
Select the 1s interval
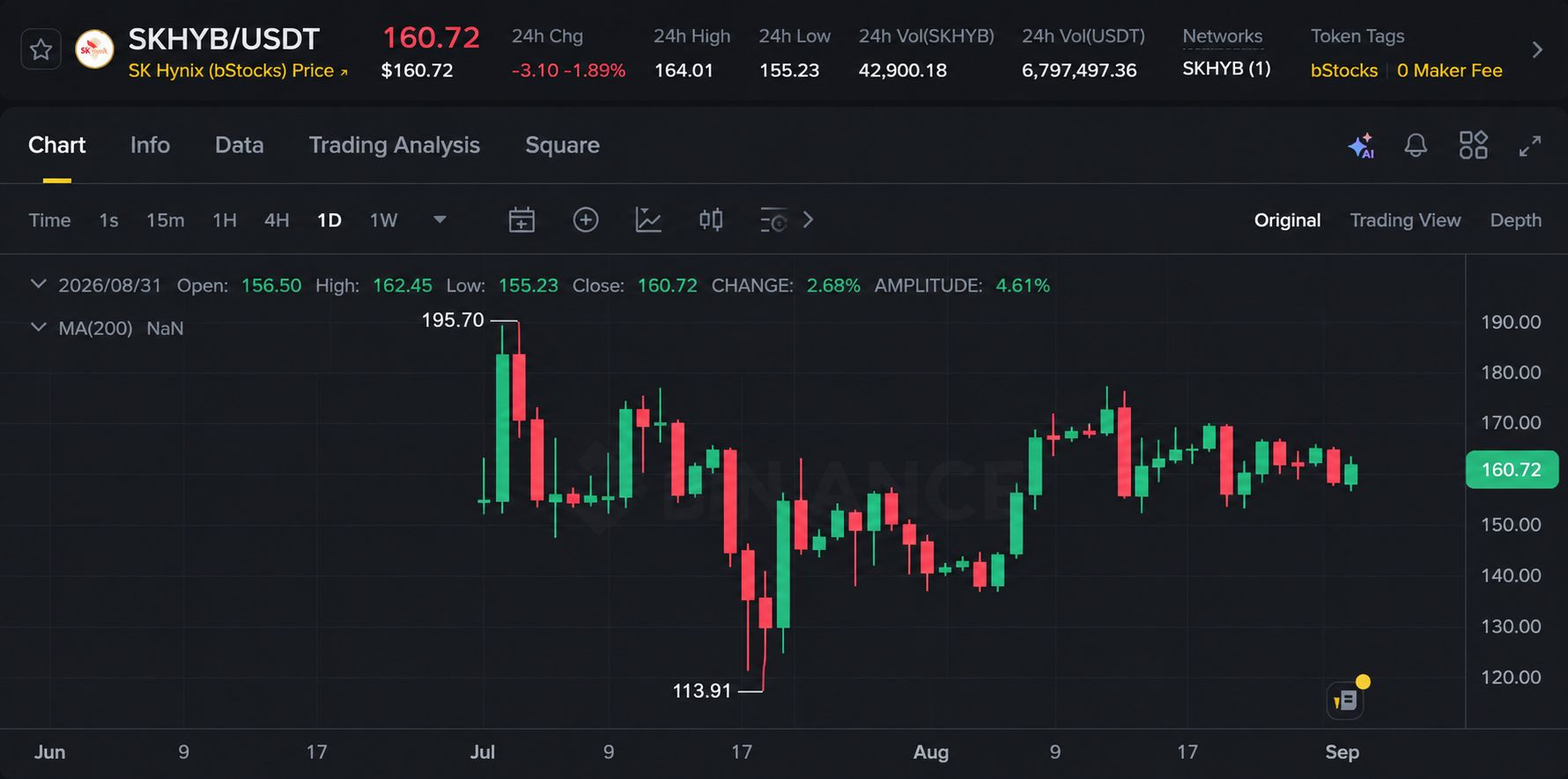click(x=108, y=220)
